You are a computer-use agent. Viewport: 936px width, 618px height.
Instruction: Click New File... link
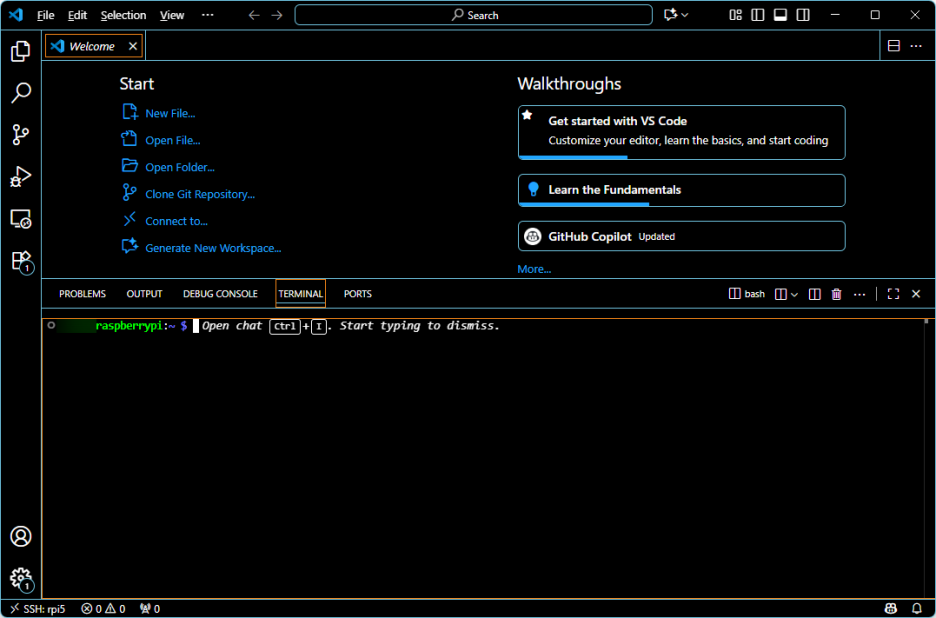[170, 113]
